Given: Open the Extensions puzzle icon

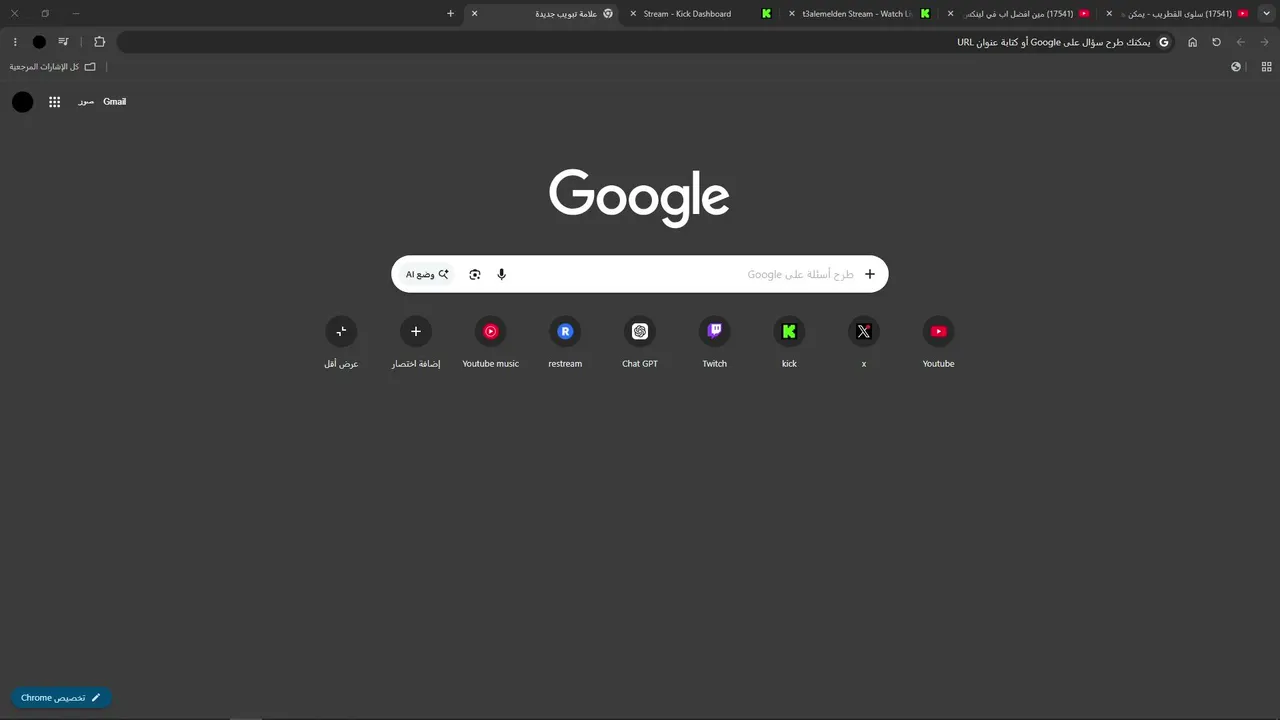Looking at the screenshot, I should (x=99, y=42).
